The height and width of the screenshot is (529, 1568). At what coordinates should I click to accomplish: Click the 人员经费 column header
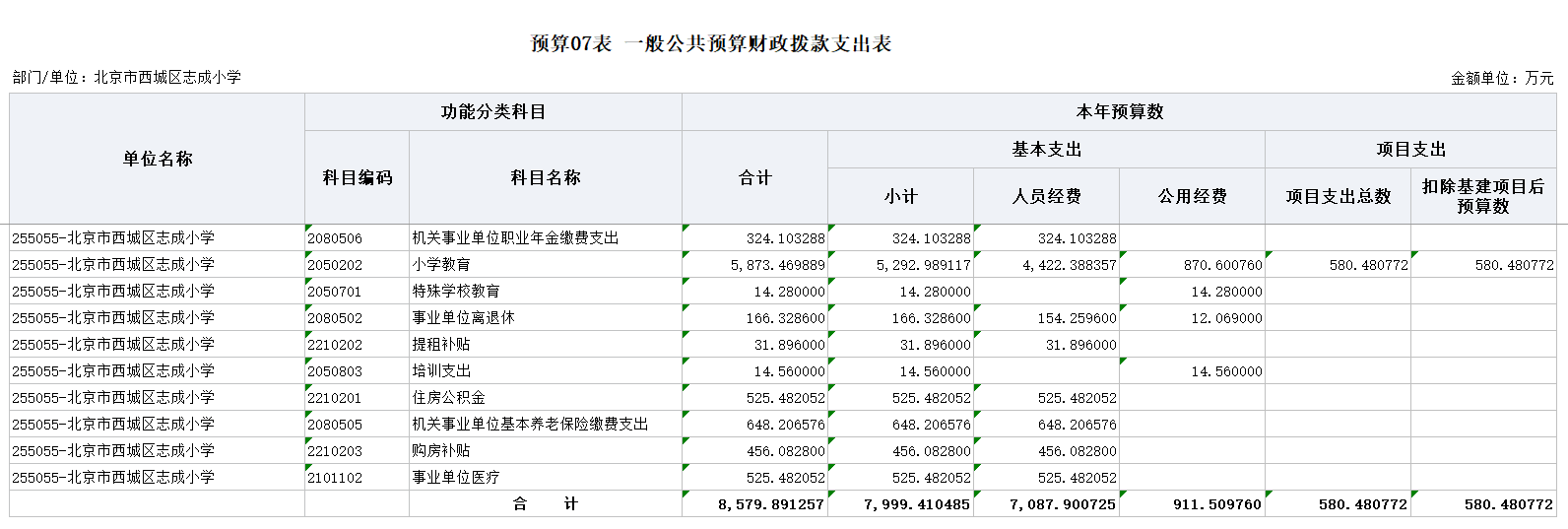coord(1046,196)
